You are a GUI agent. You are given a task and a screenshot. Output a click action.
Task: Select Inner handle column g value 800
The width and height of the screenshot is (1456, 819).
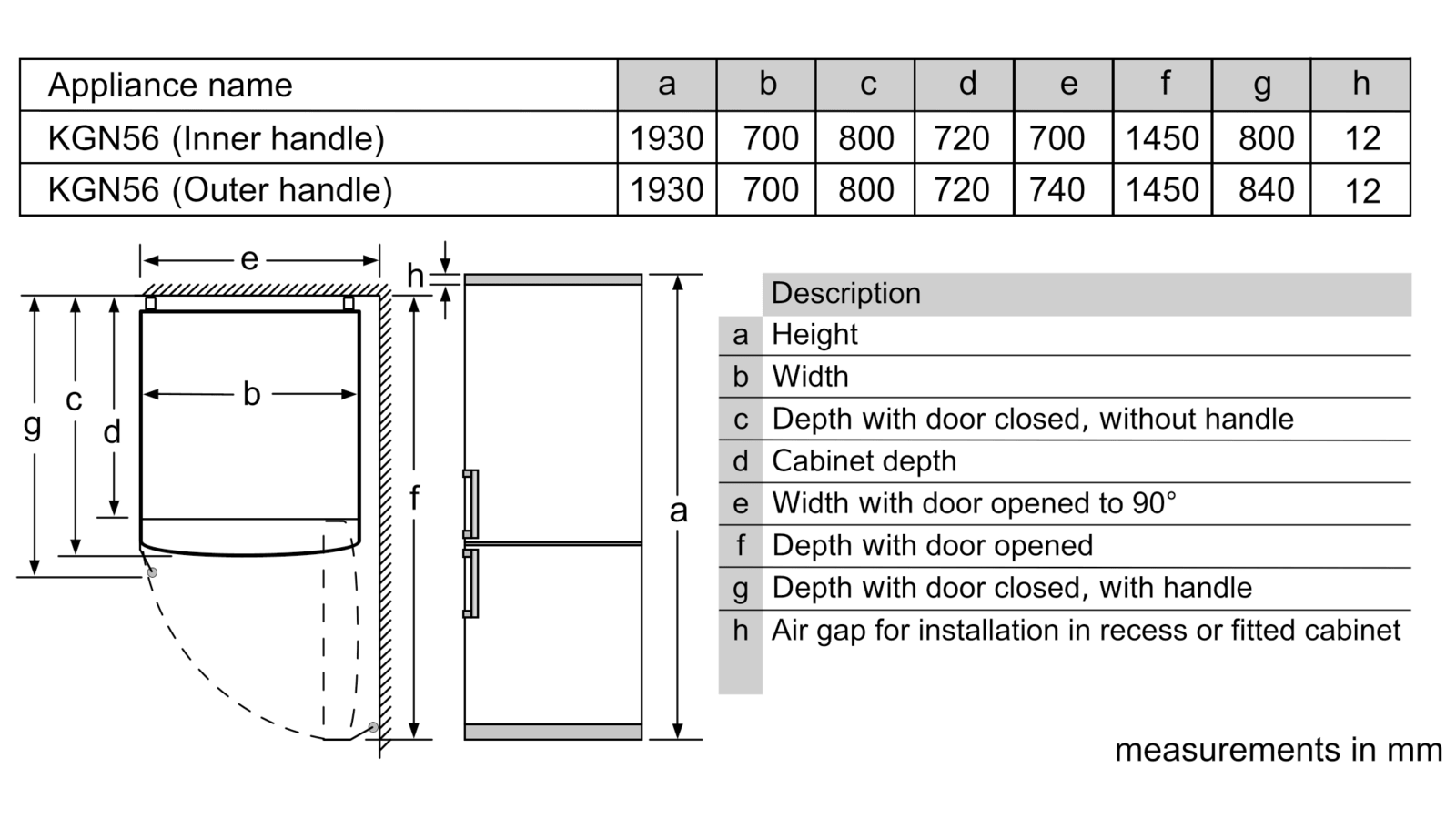1266,138
